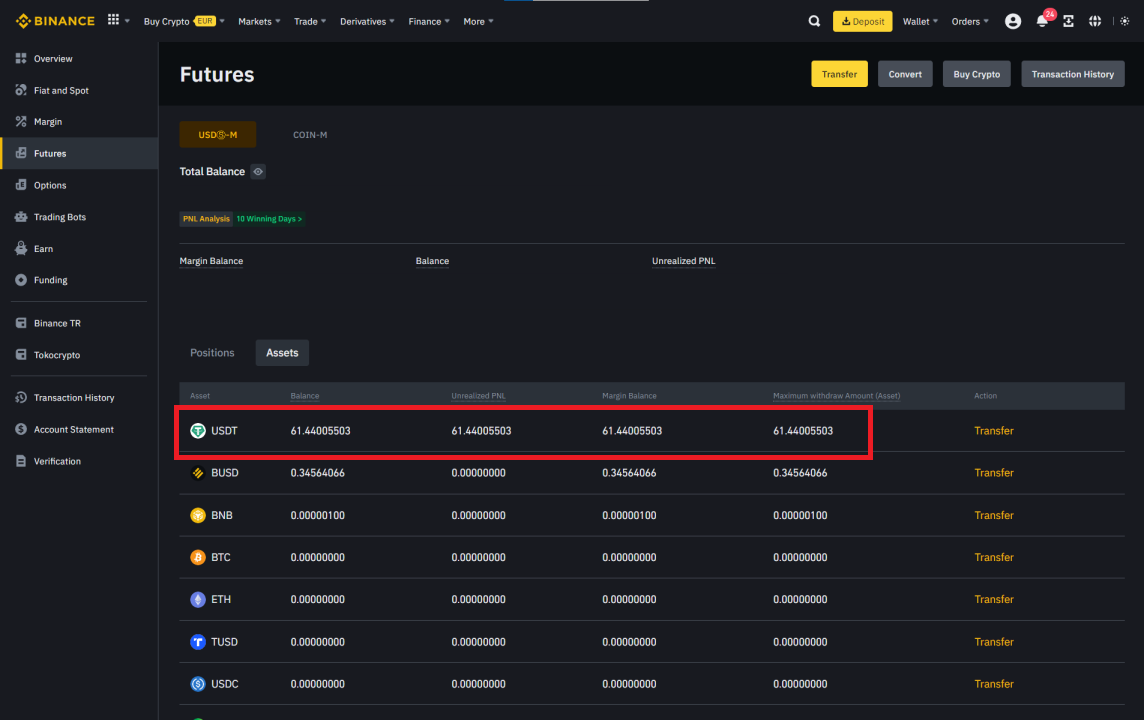Click Transfer in the BTC row

coord(994,557)
